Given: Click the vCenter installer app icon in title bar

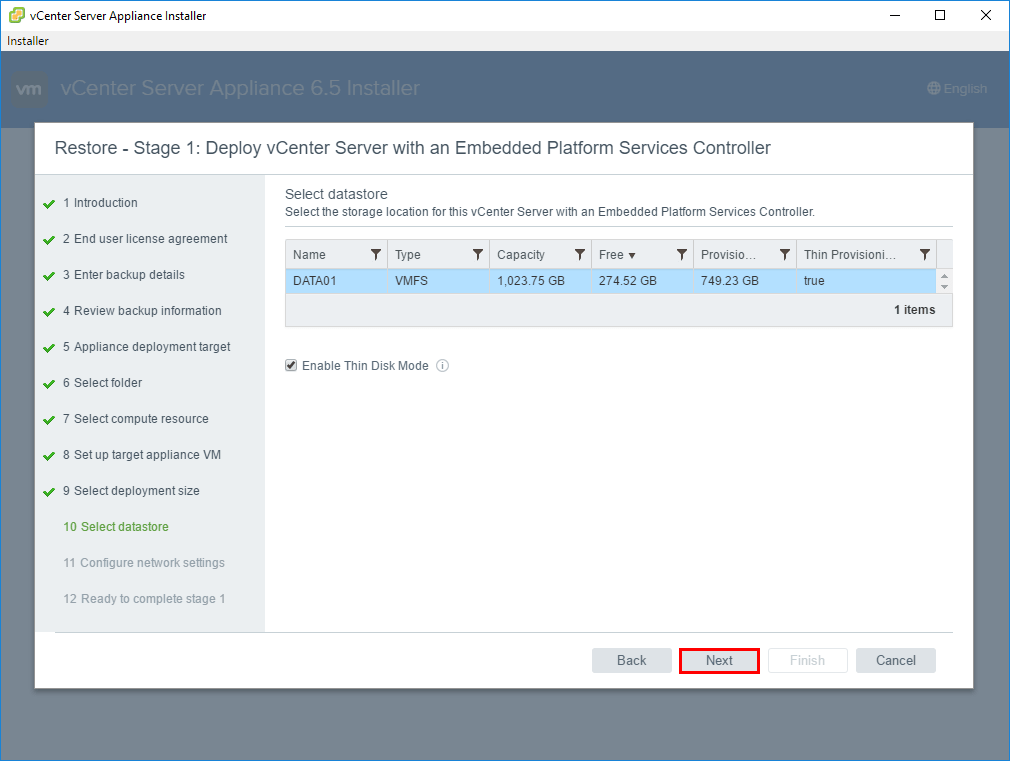Looking at the screenshot, I should point(17,15).
